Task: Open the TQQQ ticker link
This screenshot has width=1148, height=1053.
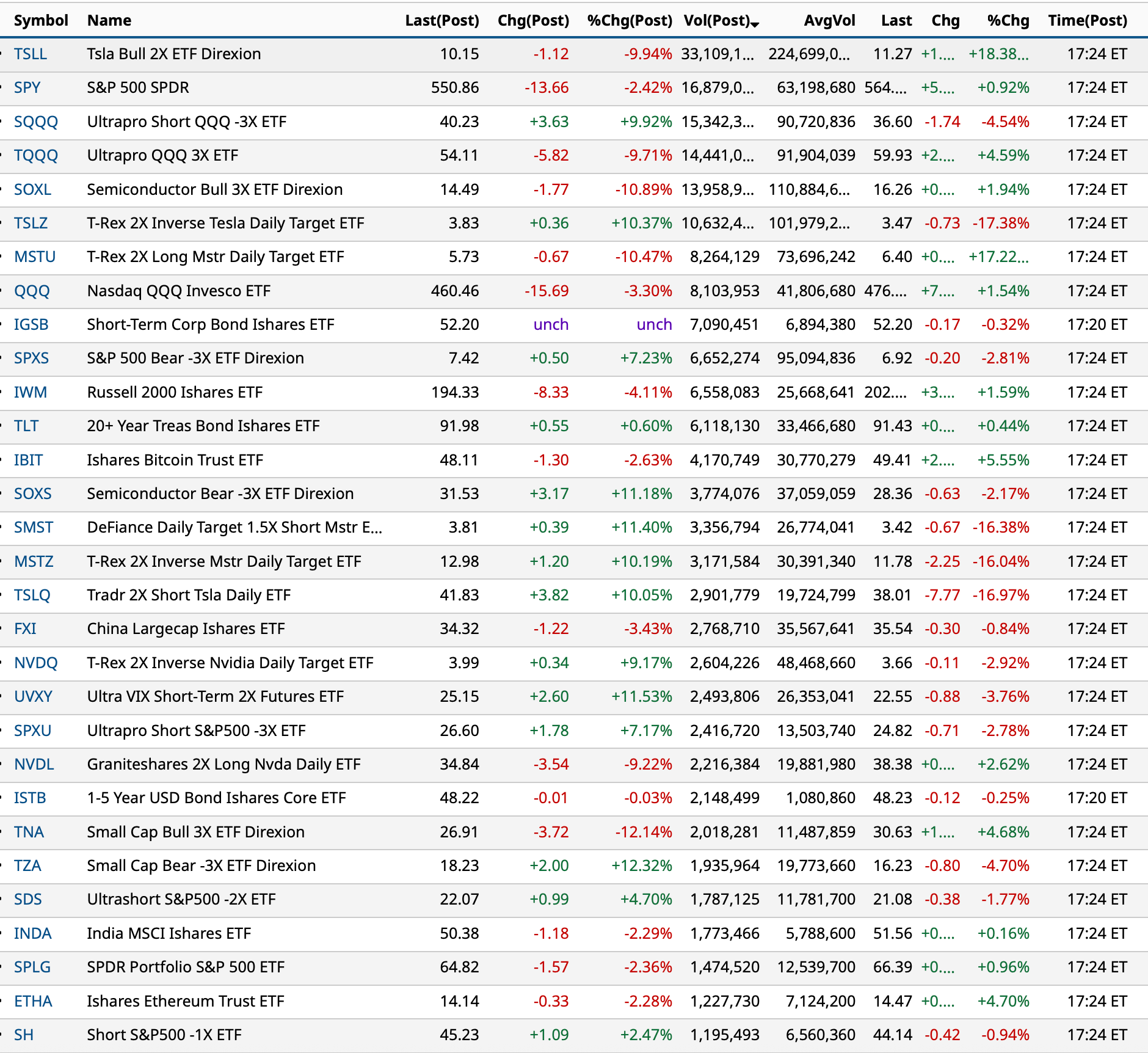Action: (x=35, y=156)
